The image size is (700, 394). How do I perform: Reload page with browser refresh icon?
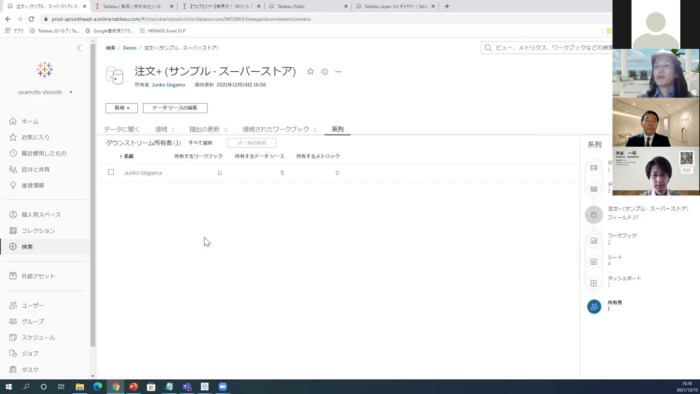[x=31, y=19]
